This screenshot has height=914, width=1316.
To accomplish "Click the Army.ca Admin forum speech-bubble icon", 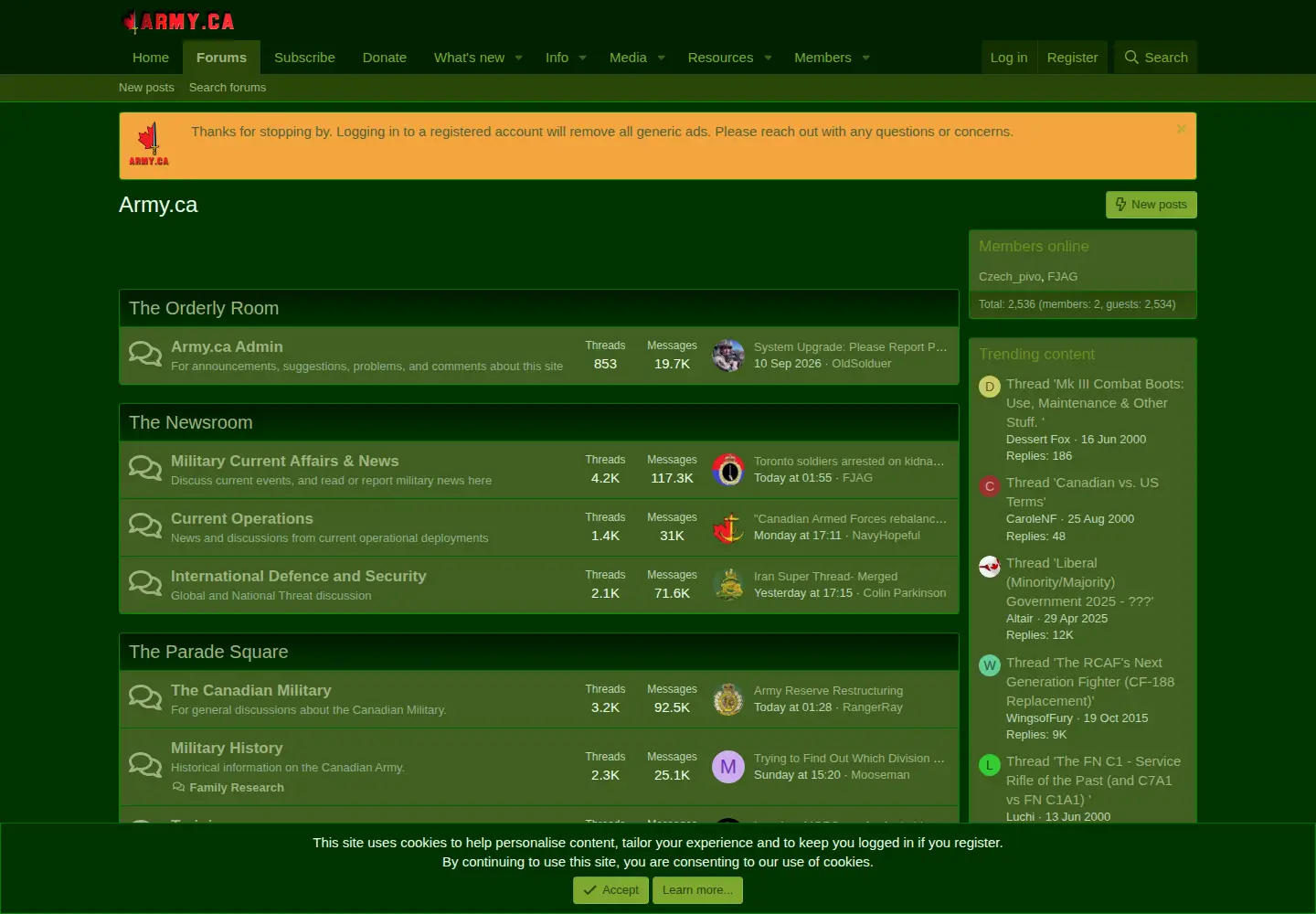I will coord(145,353).
